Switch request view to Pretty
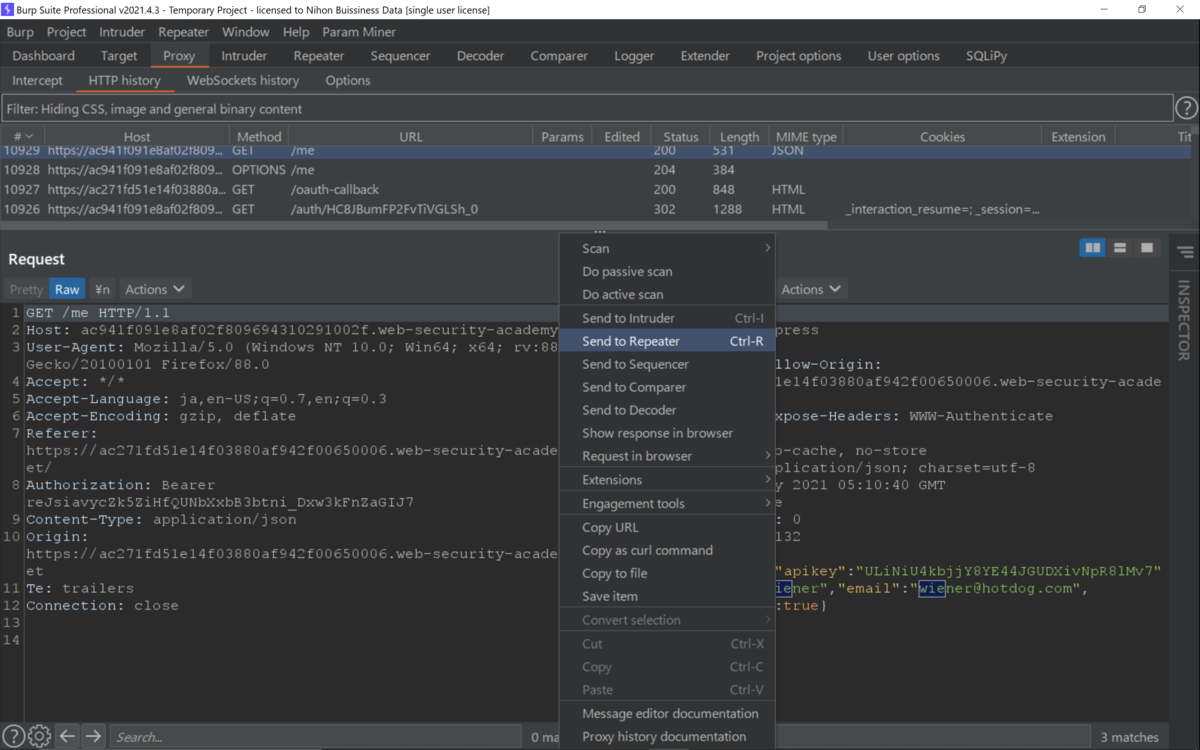The width and height of the screenshot is (1200, 750). 26,289
